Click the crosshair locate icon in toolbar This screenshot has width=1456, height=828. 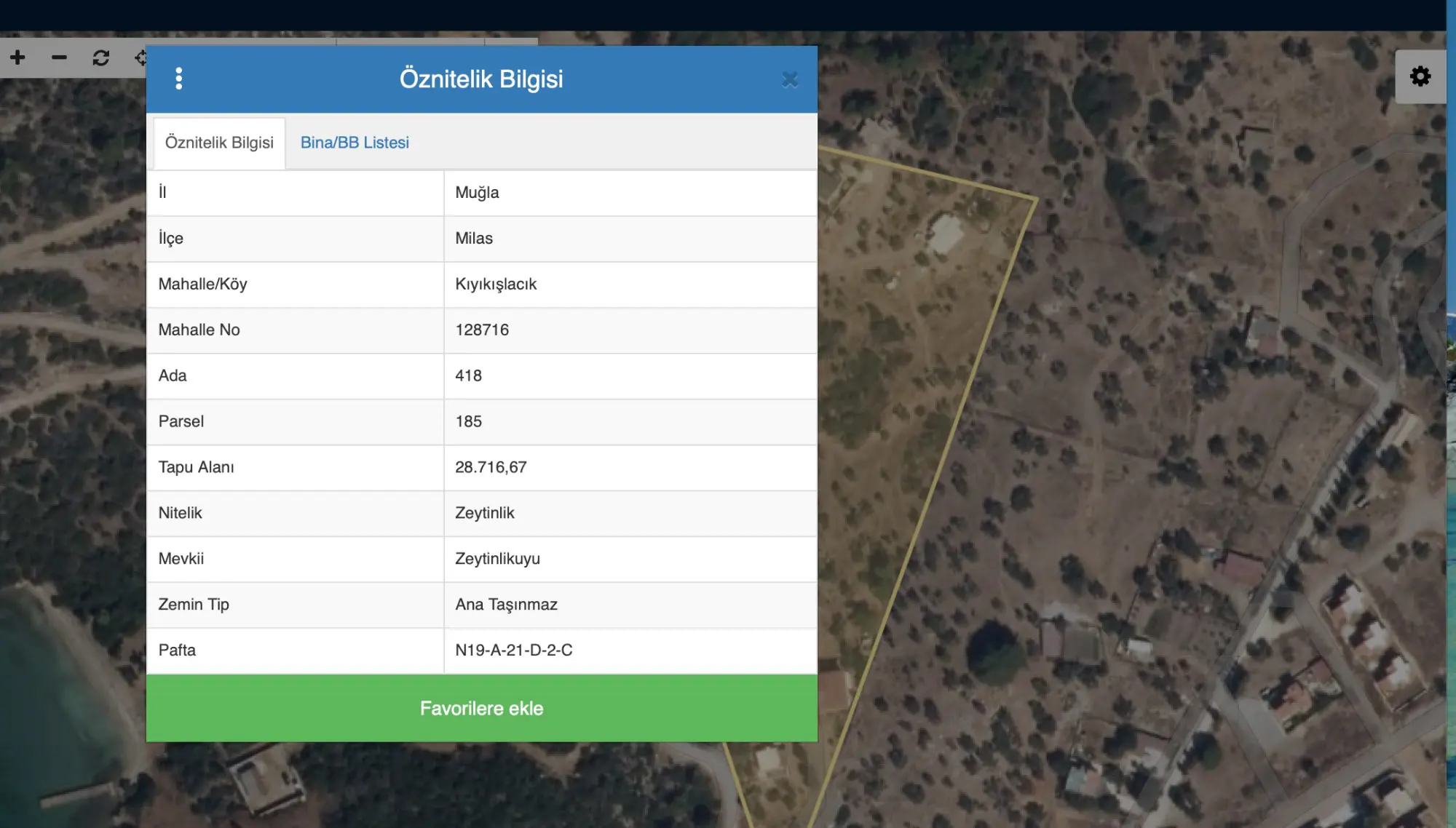pyautogui.click(x=141, y=57)
